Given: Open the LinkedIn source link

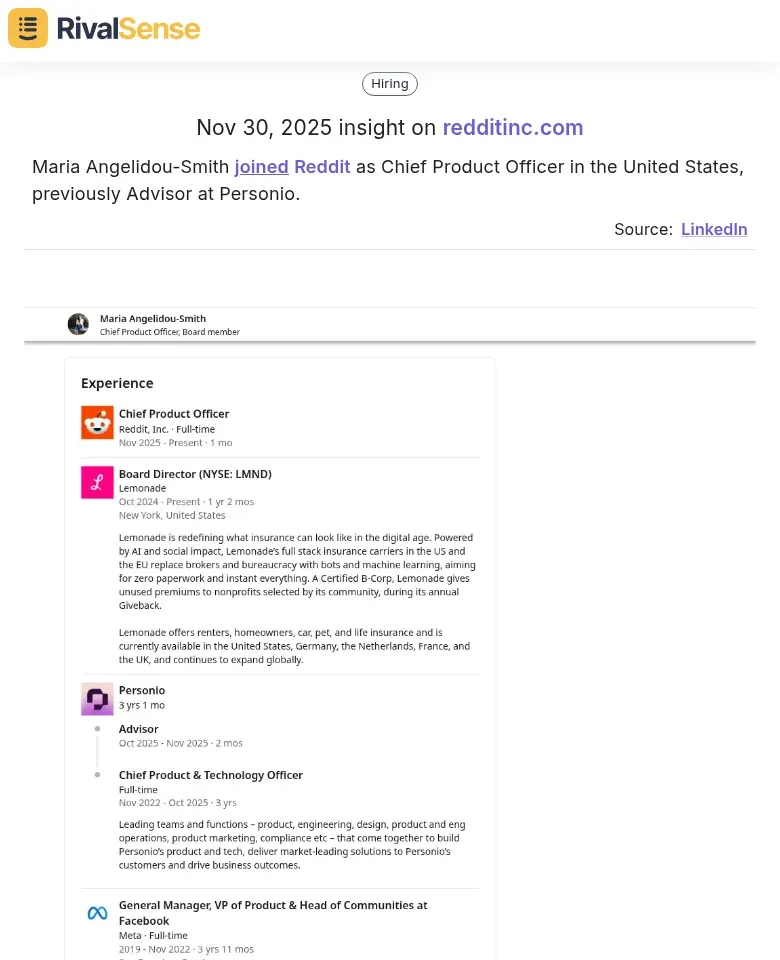Looking at the screenshot, I should click(714, 229).
